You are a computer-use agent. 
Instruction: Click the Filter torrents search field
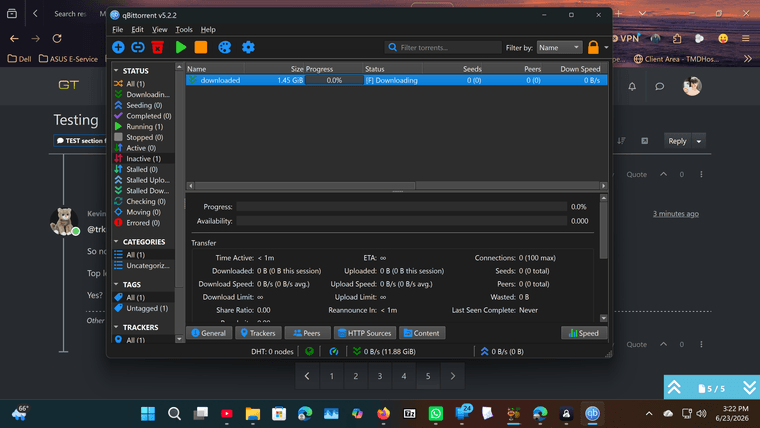coord(443,48)
